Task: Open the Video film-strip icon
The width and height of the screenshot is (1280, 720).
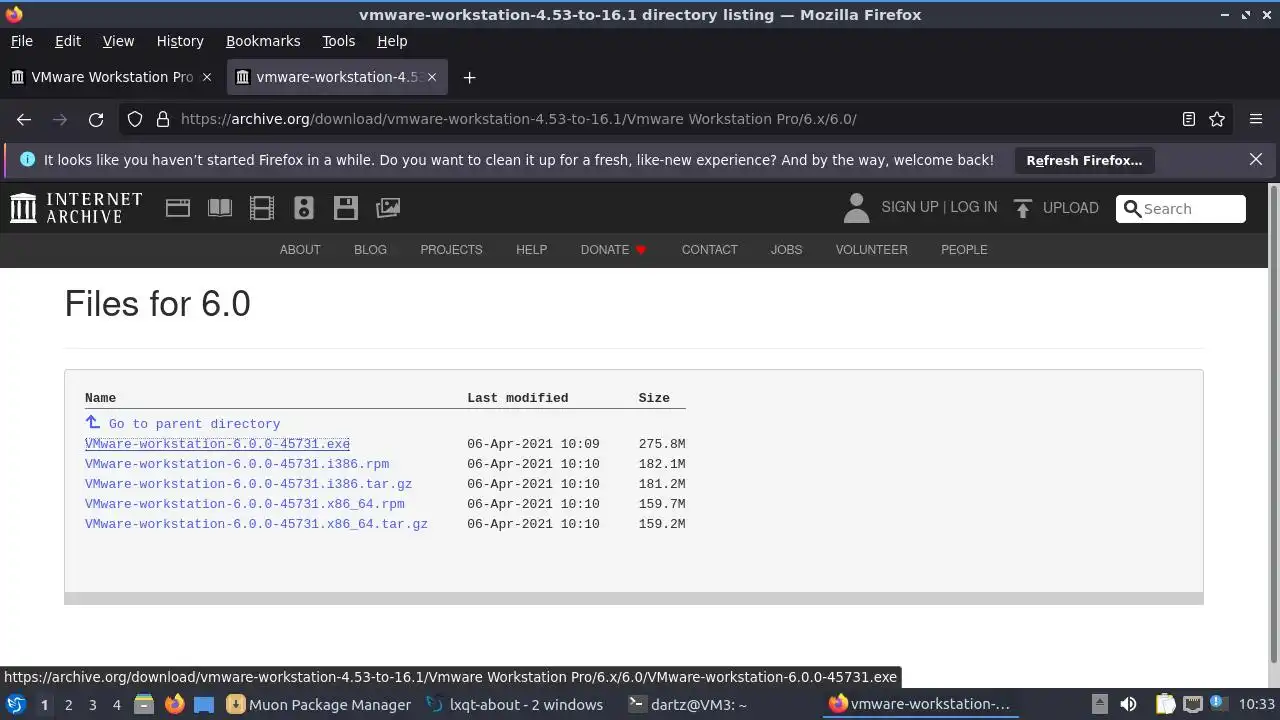Action: click(x=262, y=208)
